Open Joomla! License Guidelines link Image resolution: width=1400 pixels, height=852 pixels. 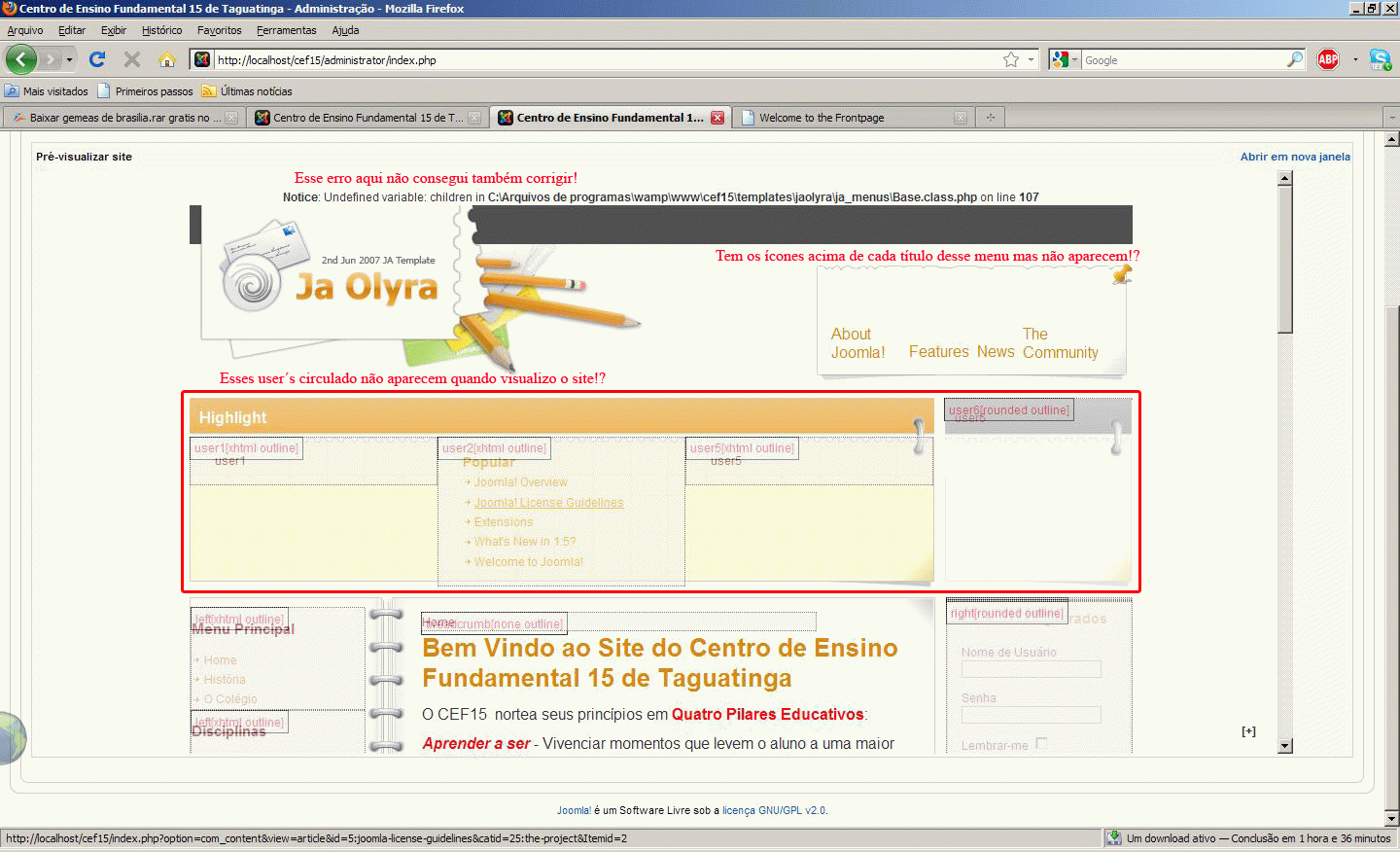pyautogui.click(x=548, y=503)
